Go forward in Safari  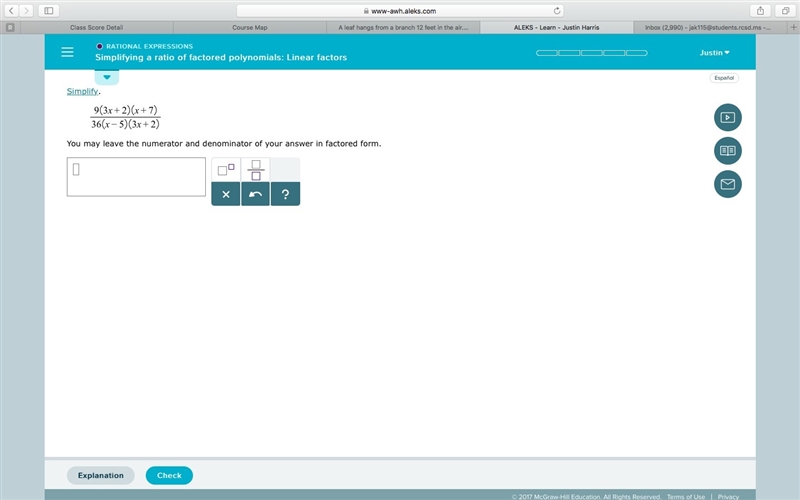tap(26, 10)
